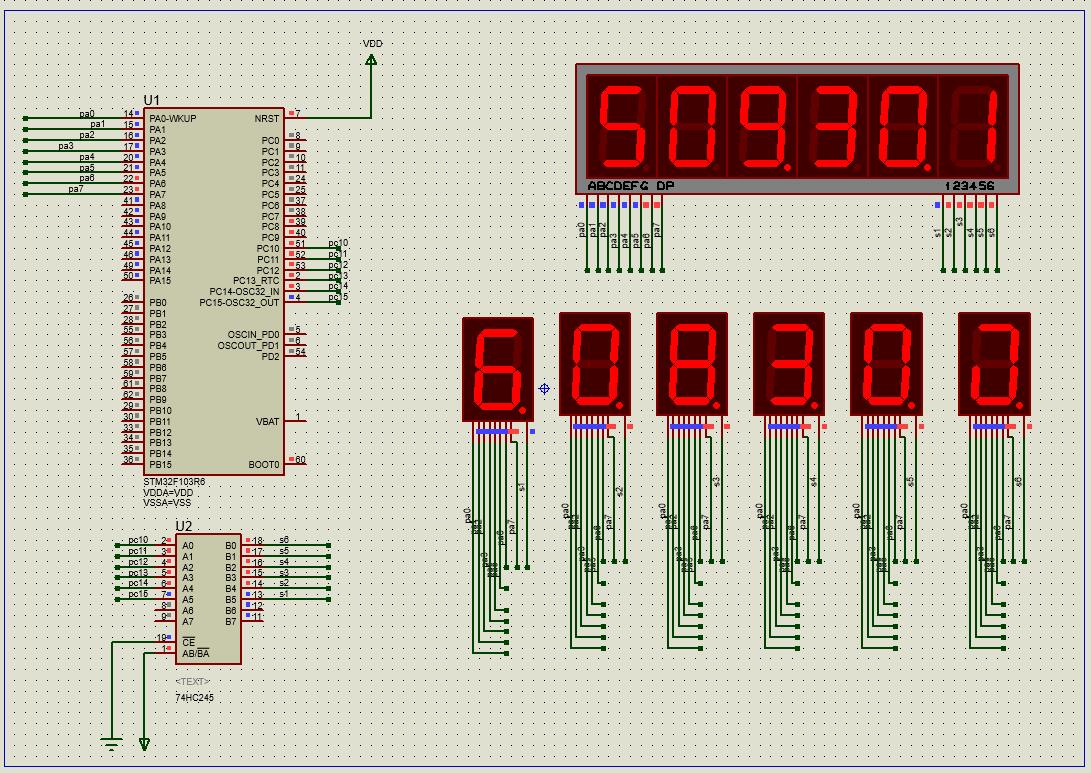The width and height of the screenshot is (1091, 773).
Task: Click the OSCOUT_PD1 pin label
Action: 248,346
